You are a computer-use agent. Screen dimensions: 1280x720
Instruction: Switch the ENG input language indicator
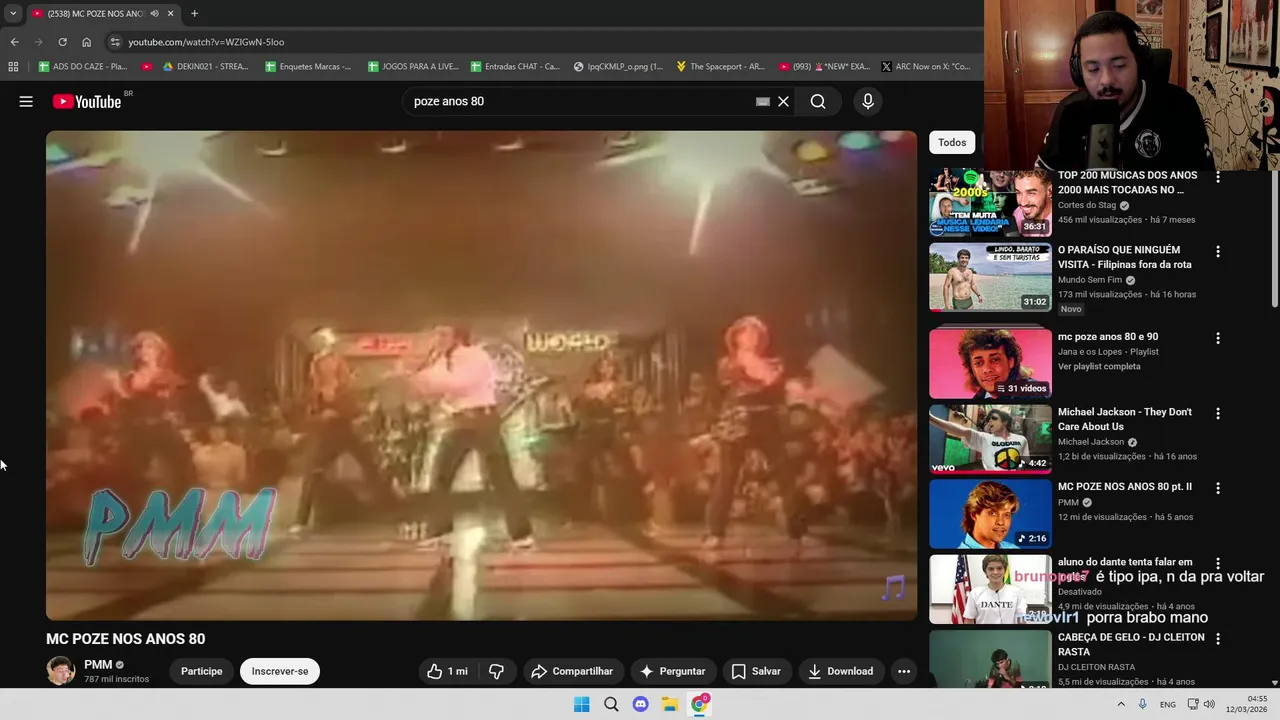(x=1168, y=704)
